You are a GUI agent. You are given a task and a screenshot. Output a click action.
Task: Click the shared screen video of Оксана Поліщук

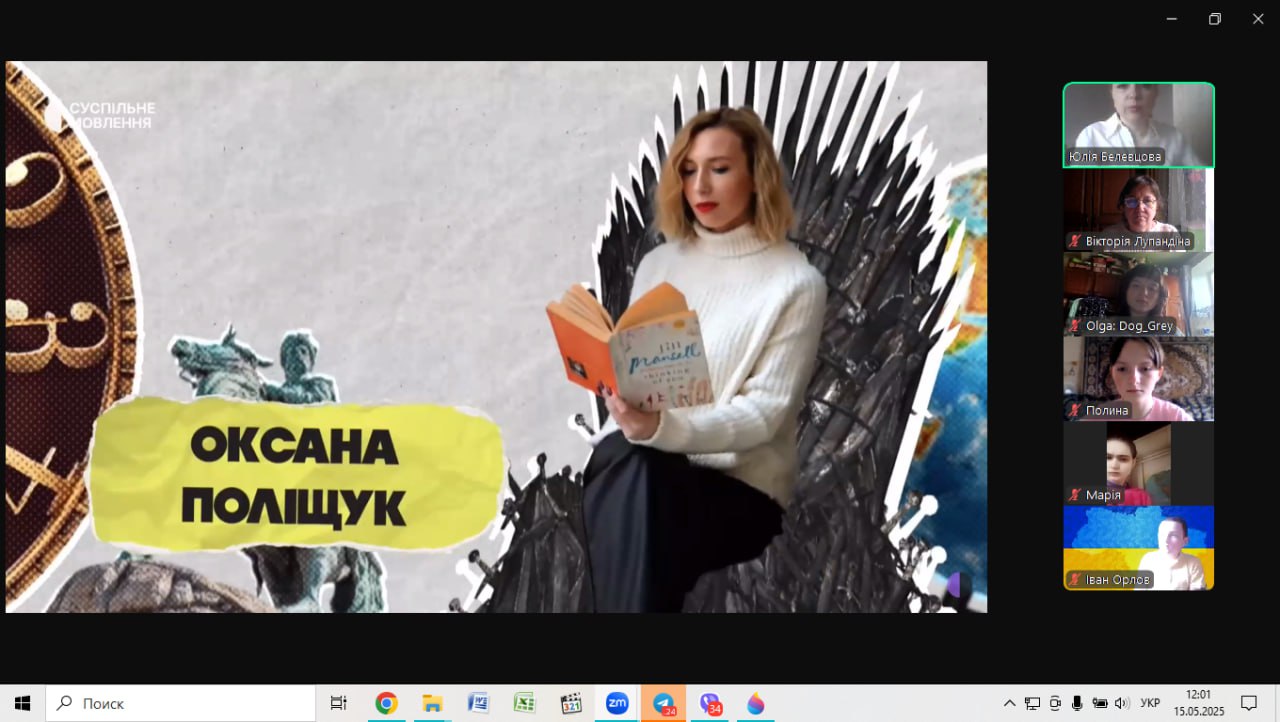coord(496,337)
